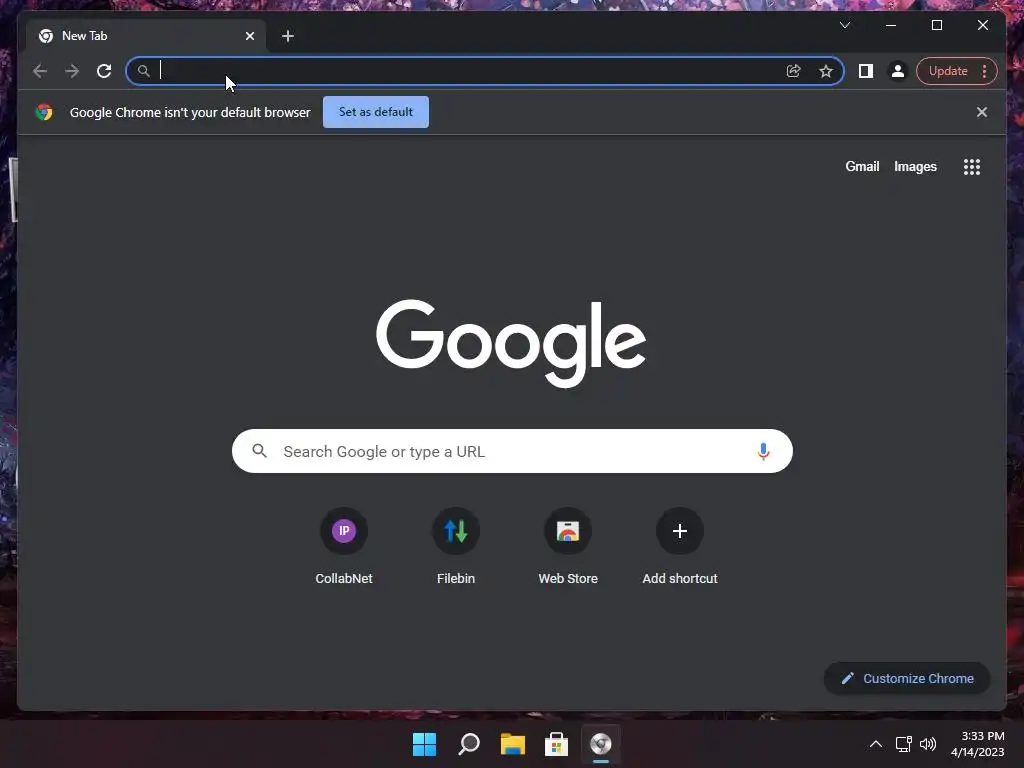Click Chrome icon in taskbar
The width and height of the screenshot is (1024, 768).
(x=601, y=744)
